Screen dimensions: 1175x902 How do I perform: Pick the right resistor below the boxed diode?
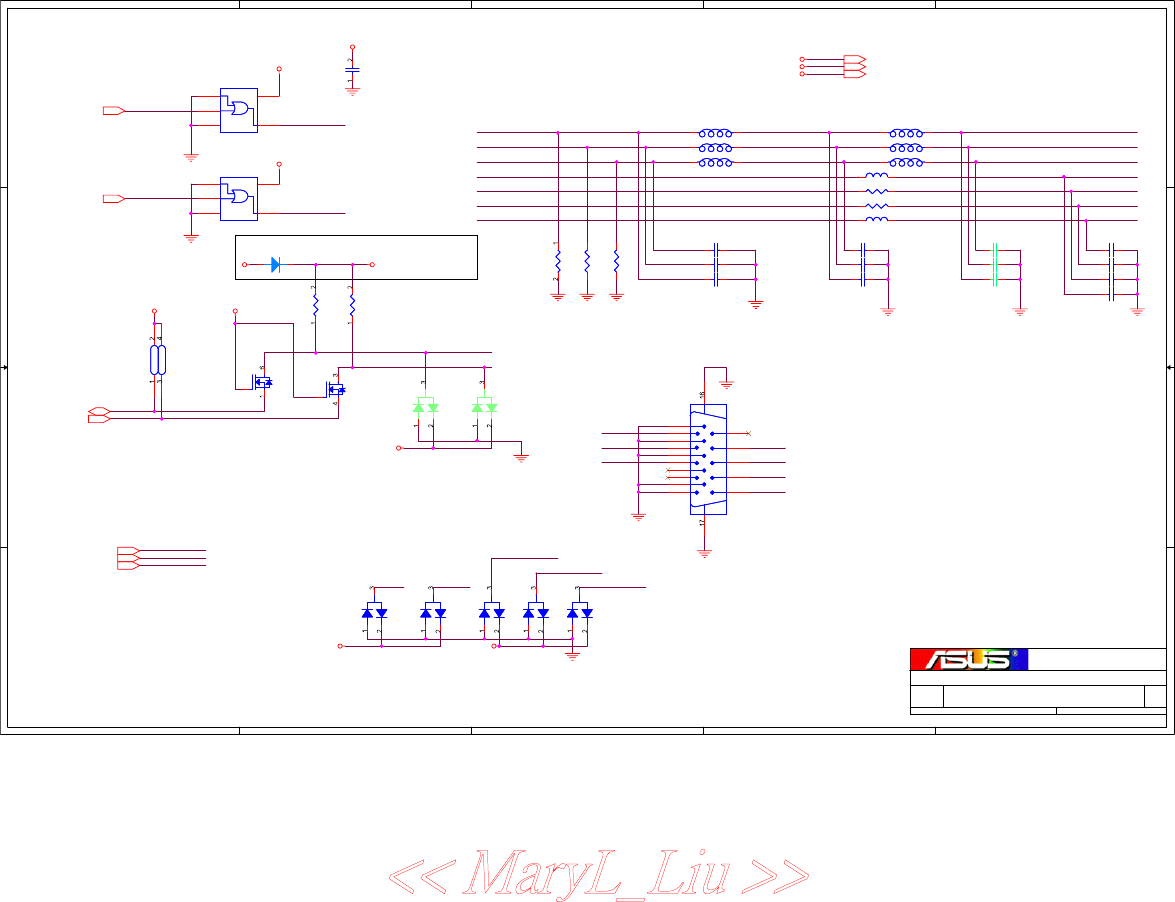(x=352, y=305)
